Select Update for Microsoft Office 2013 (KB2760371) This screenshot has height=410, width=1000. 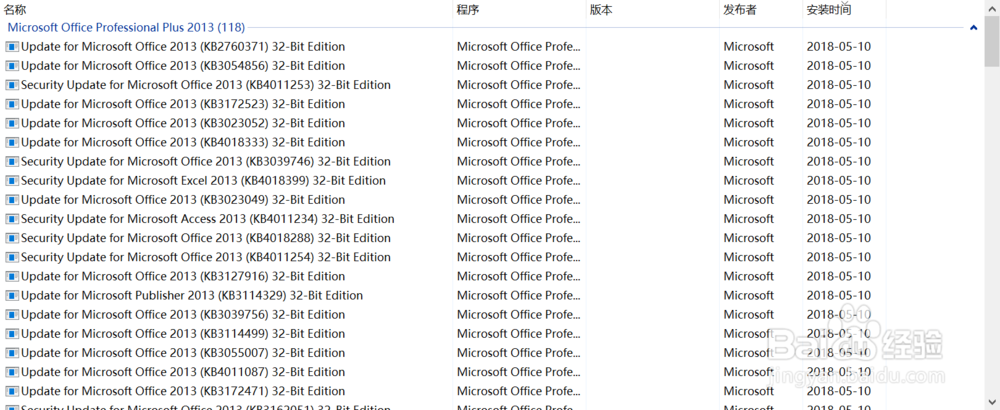pyautogui.click(x=183, y=47)
